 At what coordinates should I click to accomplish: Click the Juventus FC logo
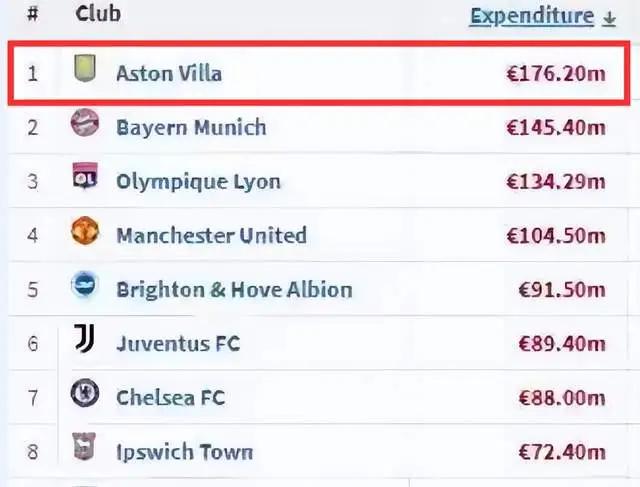point(85,338)
